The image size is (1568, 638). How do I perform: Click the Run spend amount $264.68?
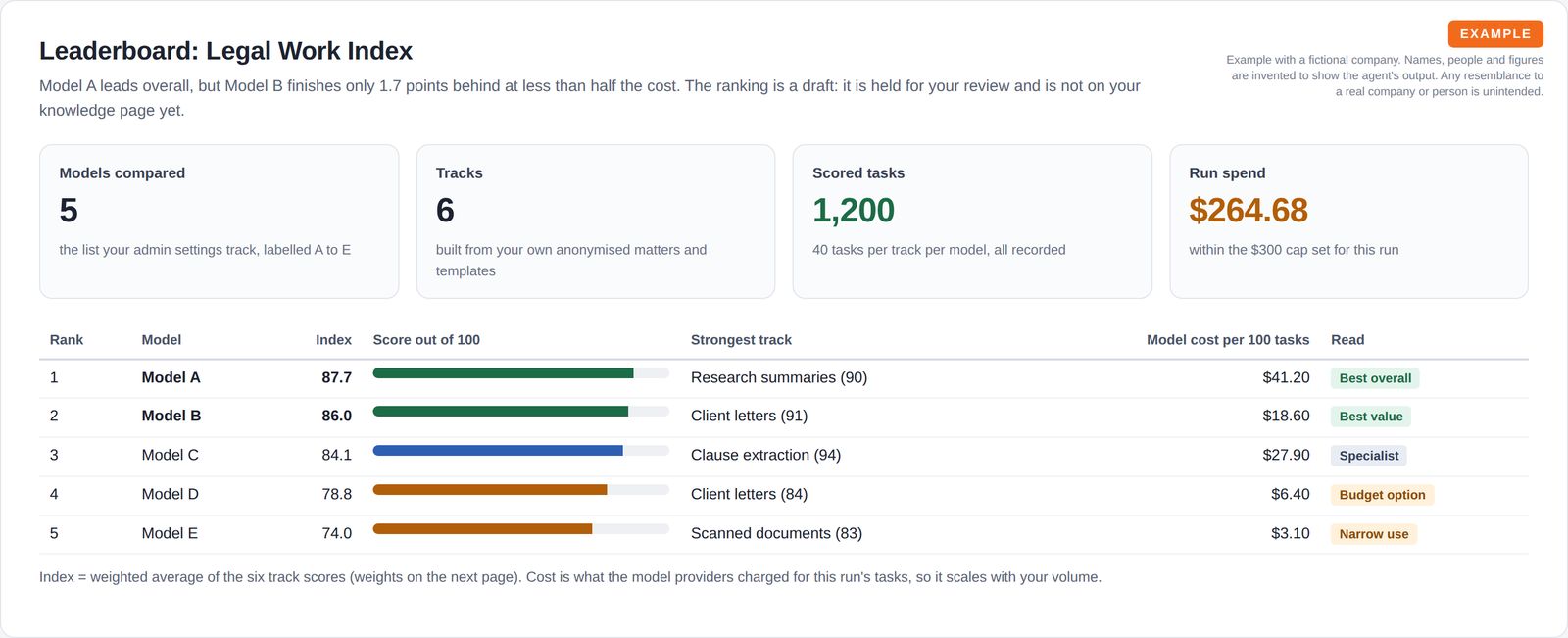point(1249,210)
